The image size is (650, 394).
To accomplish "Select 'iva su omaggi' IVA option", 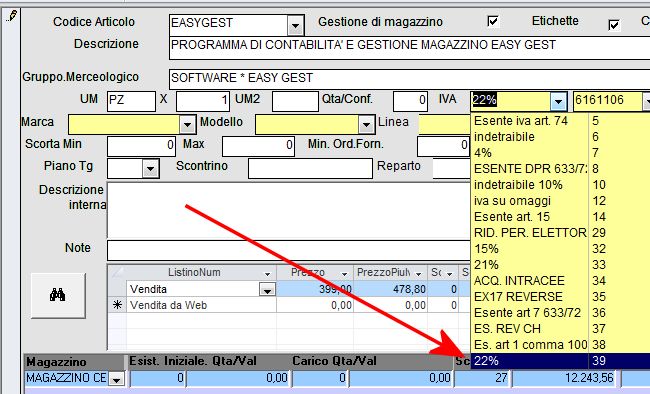I will (x=560, y=201).
